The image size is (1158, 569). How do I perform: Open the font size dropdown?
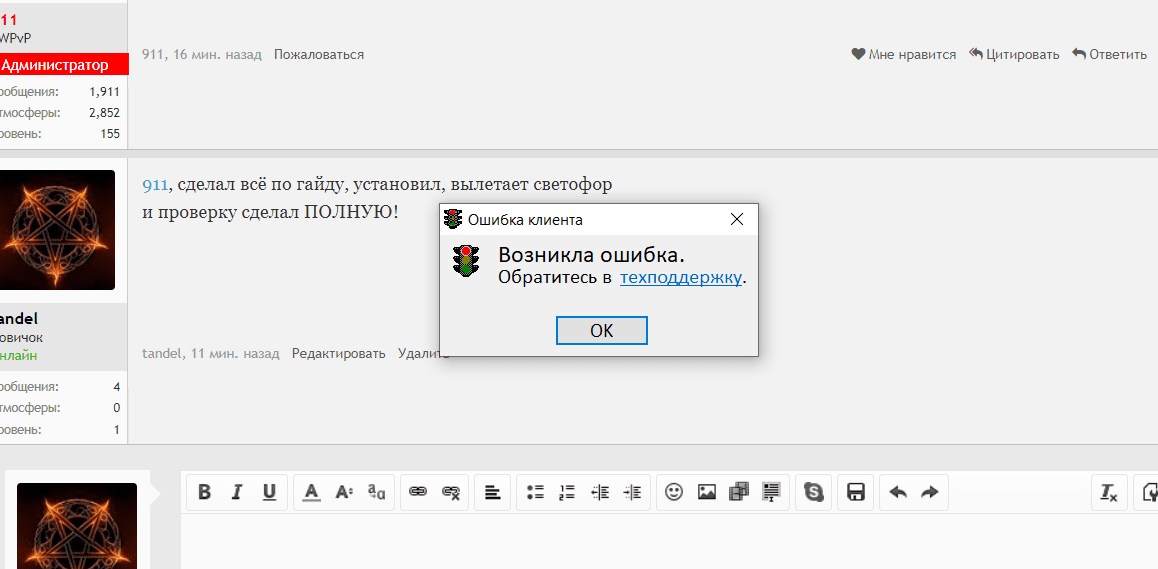(344, 492)
